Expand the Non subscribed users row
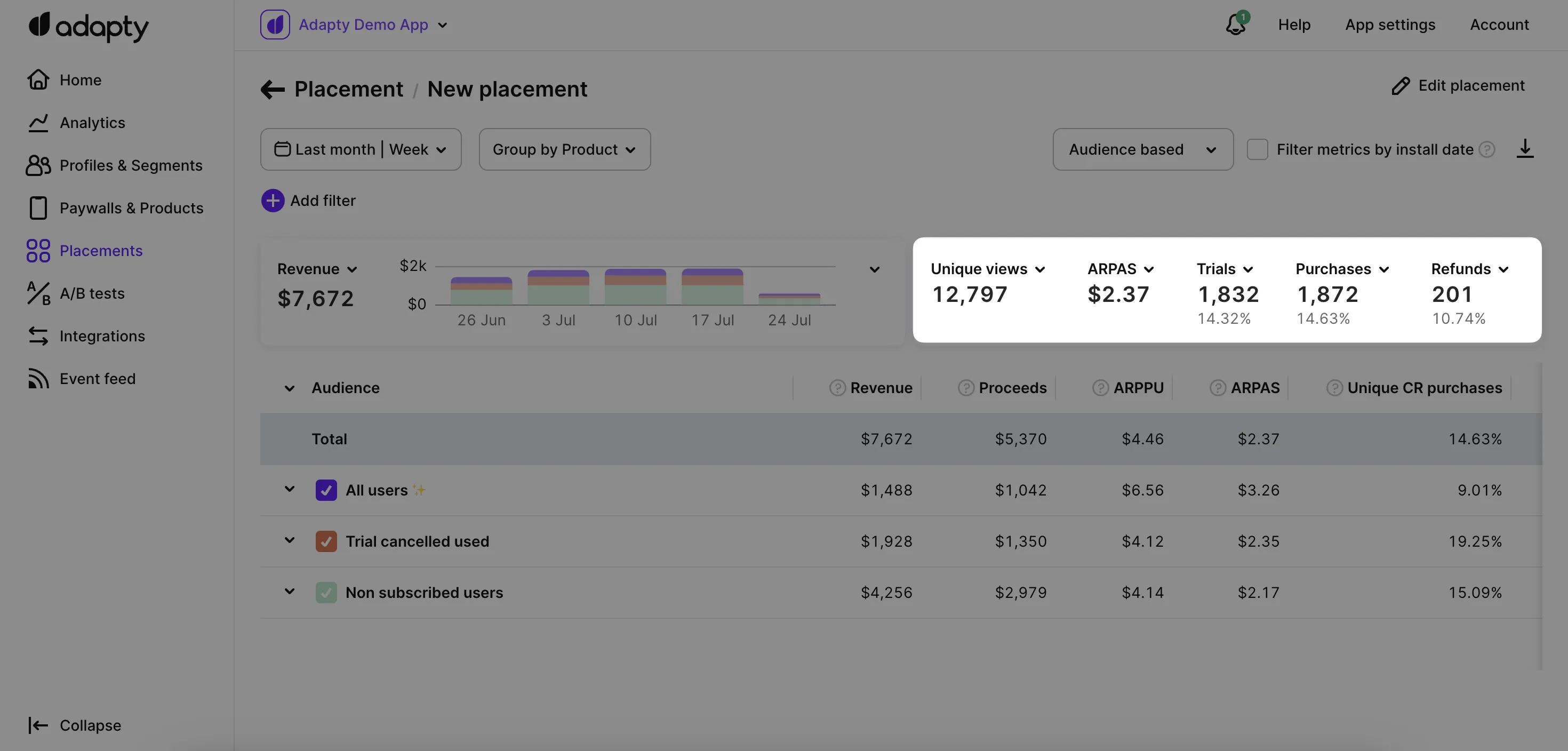The width and height of the screenshot is (1568, 751). coord(290,591)
